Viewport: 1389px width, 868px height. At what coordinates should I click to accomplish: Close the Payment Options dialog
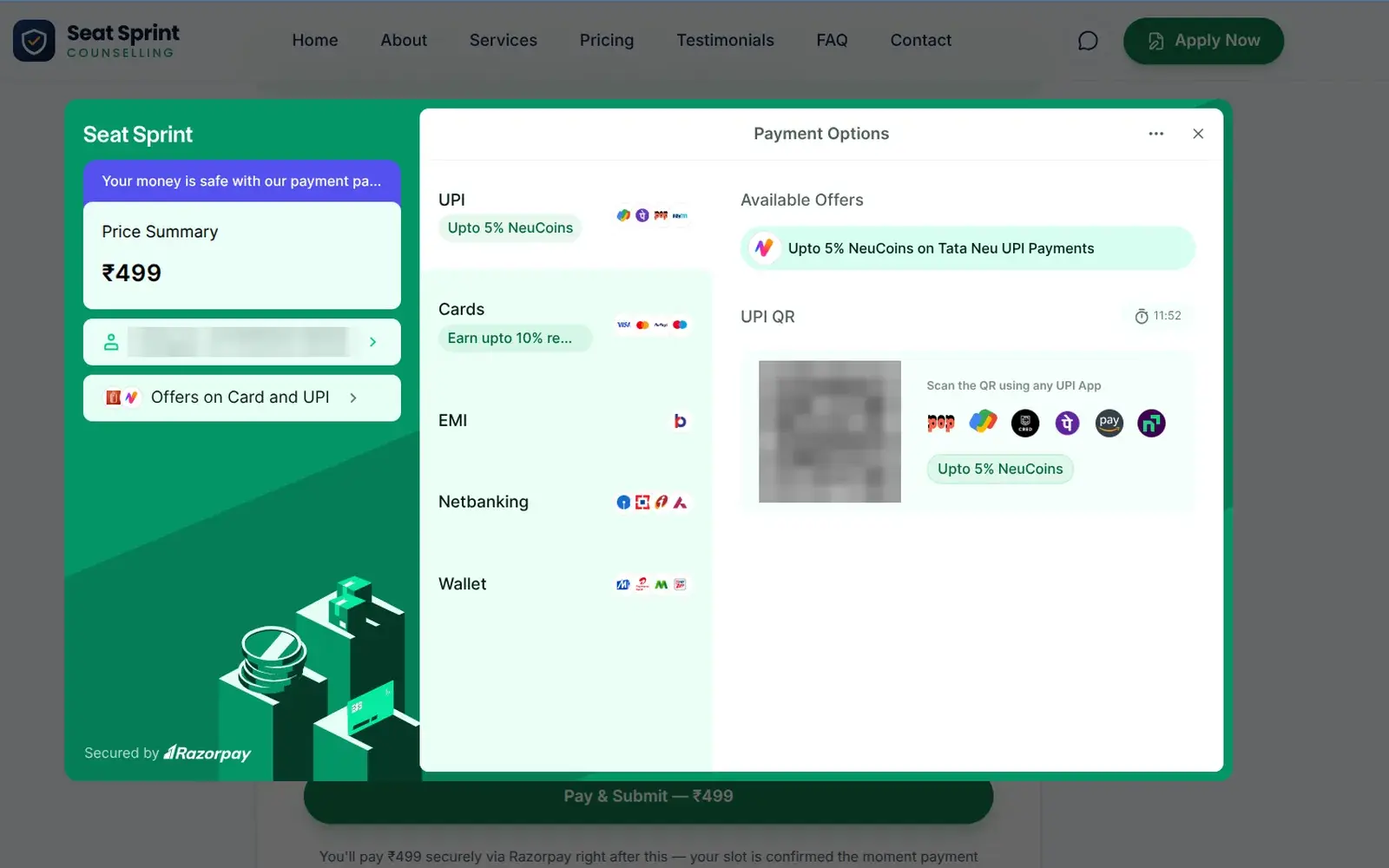coord(1198,134)
